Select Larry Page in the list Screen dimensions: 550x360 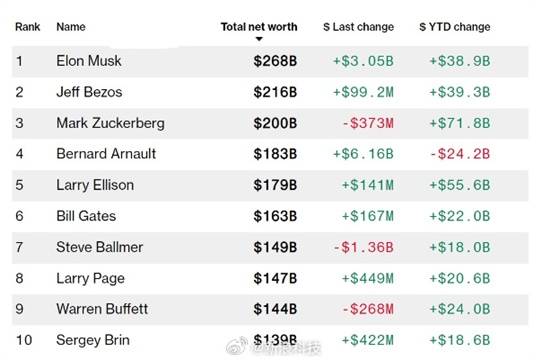pos(90,278)
